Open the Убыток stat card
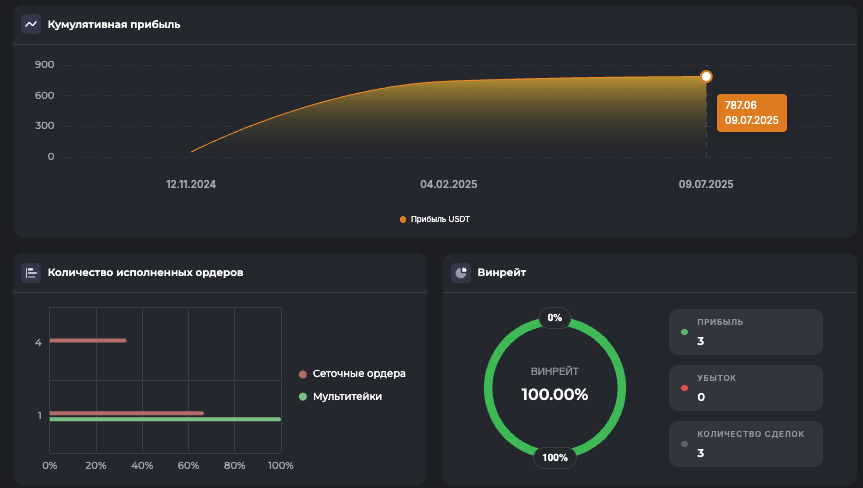The height and width of the screenshot is (488, 863). pos(745,388)
